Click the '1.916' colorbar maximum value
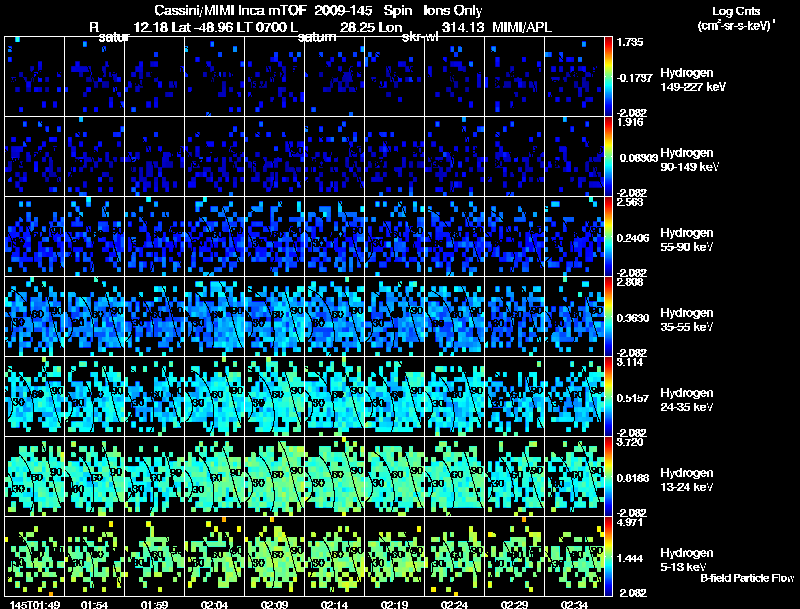 [x=630, y=122]
